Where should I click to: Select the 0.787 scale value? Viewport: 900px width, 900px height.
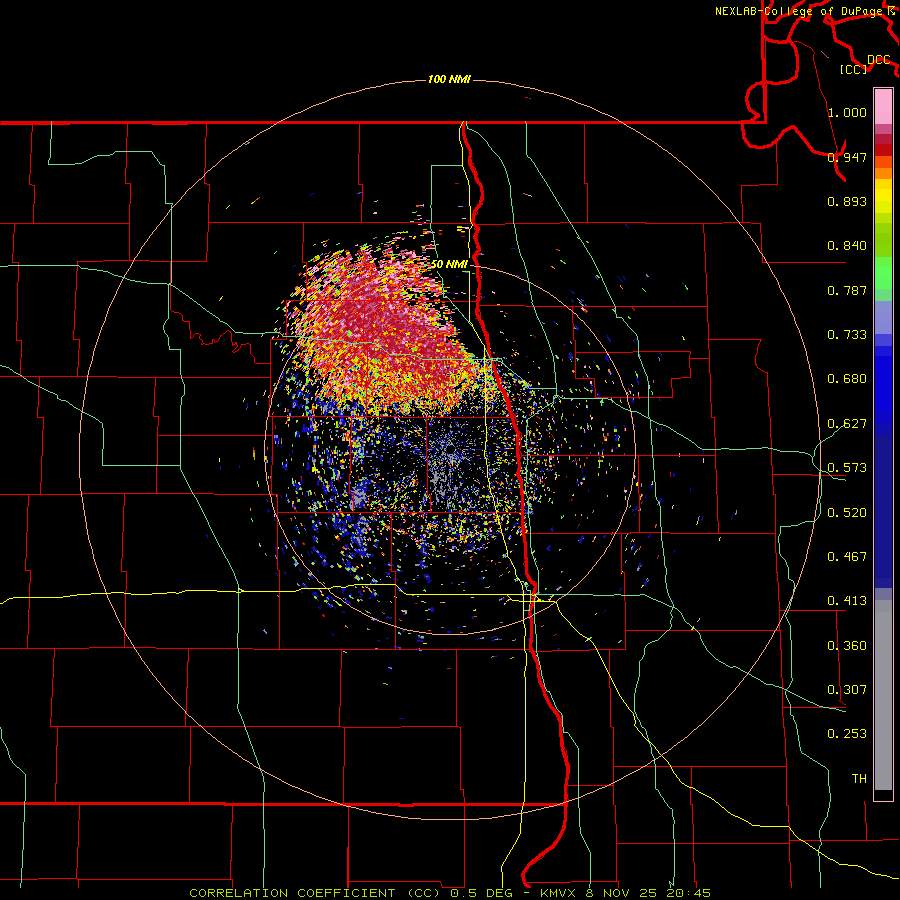[847, 290]
